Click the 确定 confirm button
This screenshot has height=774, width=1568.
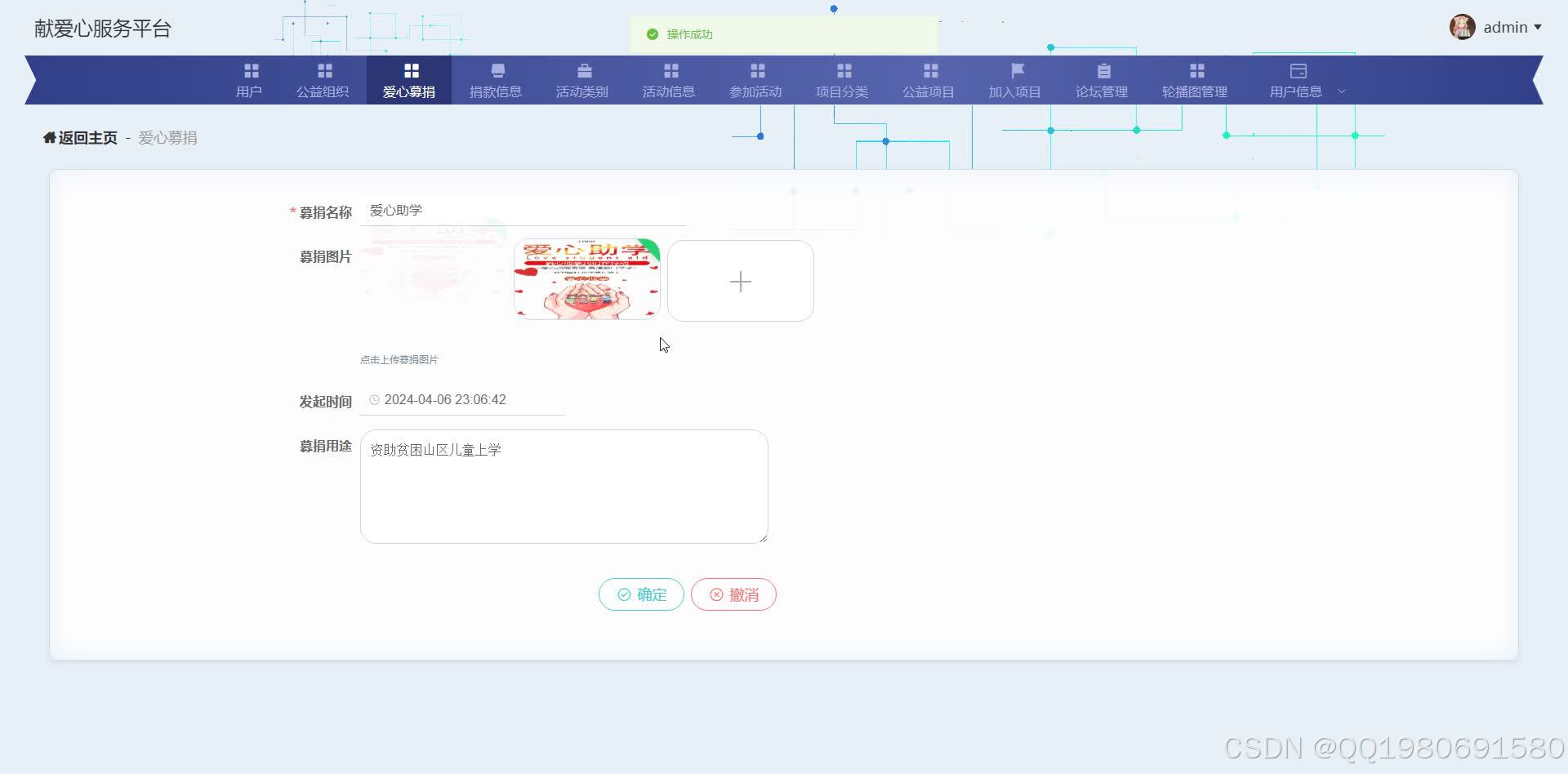click(x=641, y=594)
